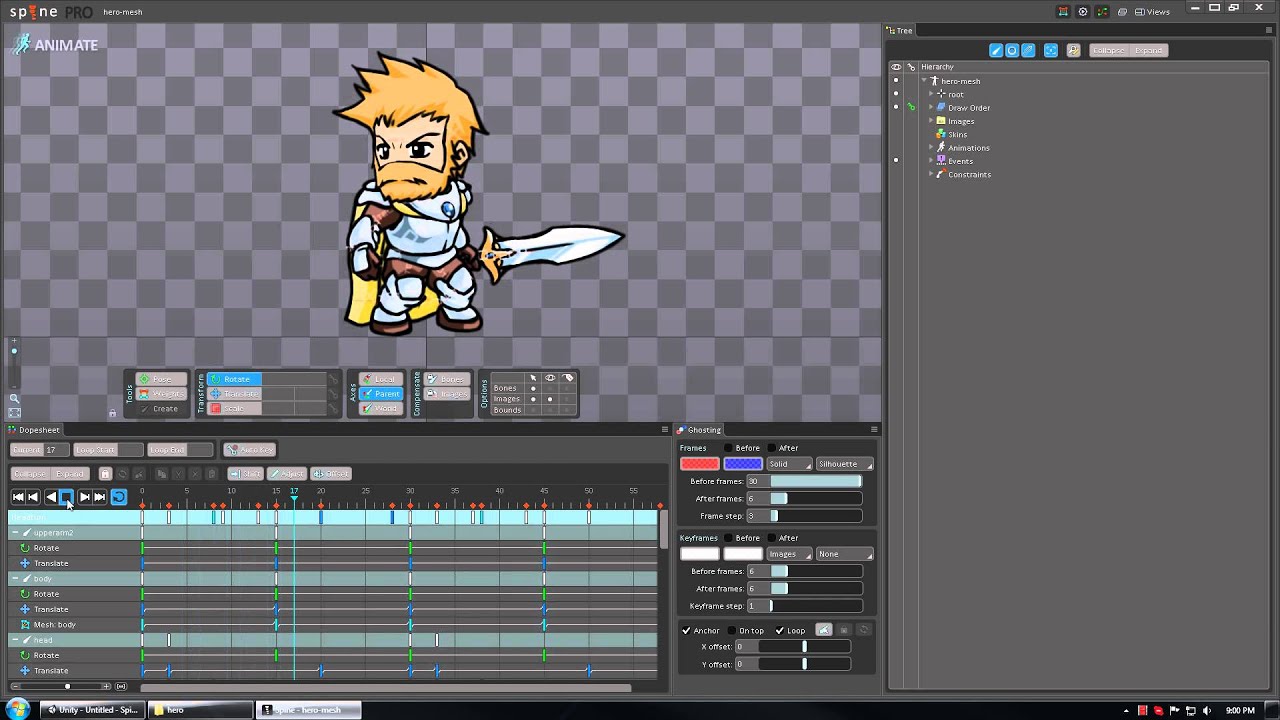Adjust the After frames slider in Frames
The height and width of the screenshot is (720, 1280).
(816, 499)
